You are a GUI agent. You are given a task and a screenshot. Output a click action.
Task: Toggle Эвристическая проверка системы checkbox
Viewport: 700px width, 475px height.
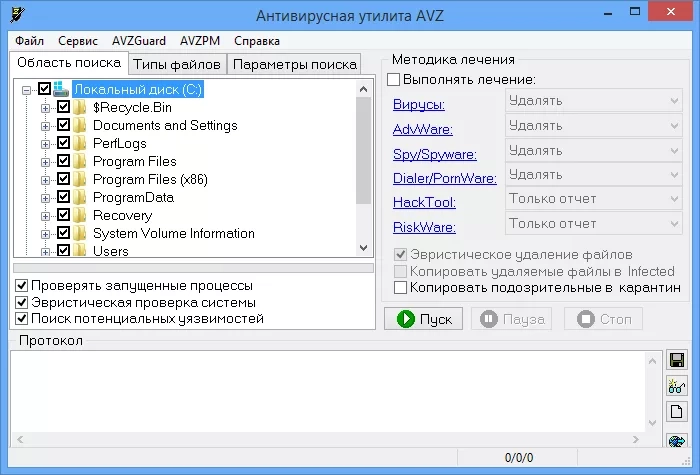tap(21, 302)
